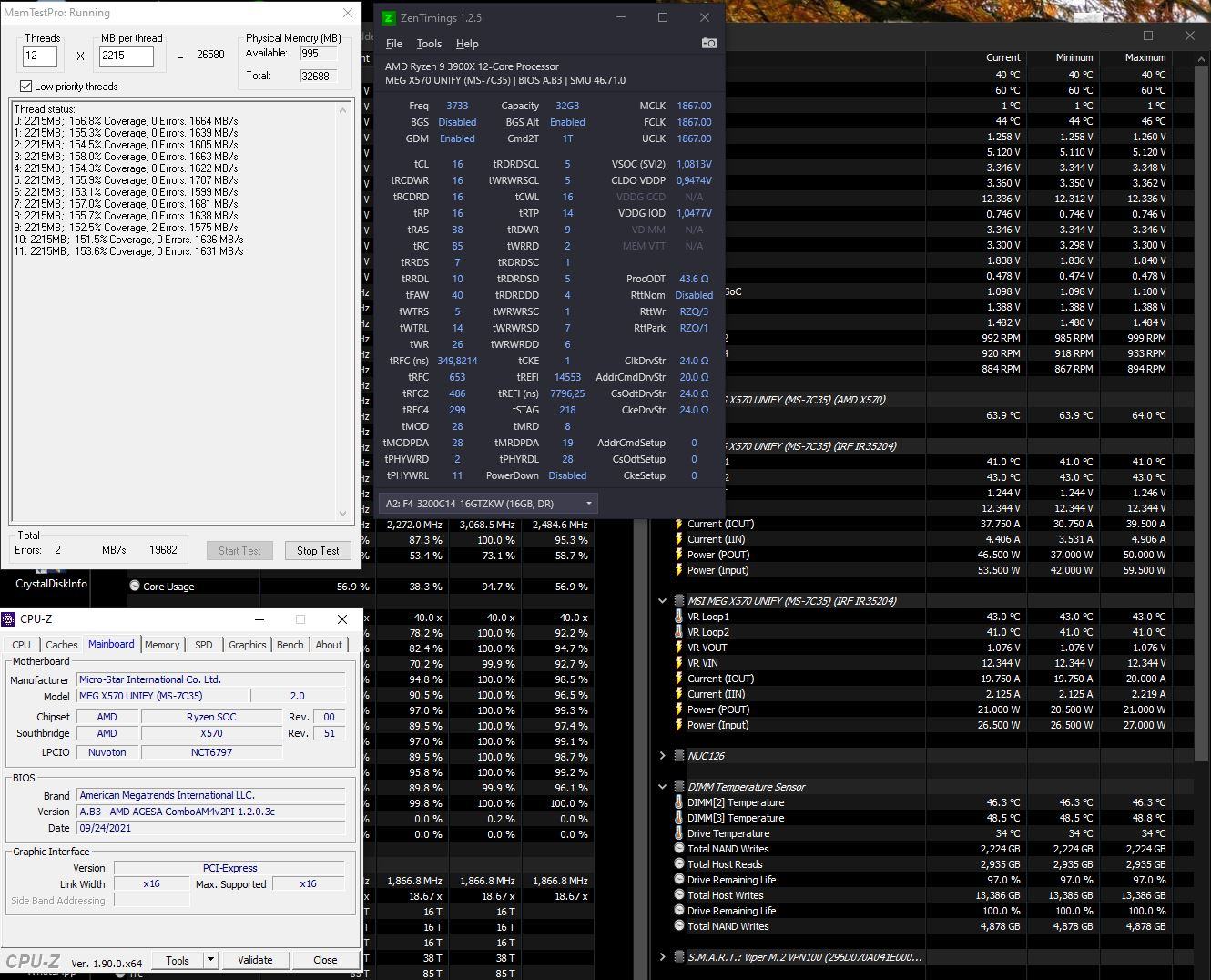Click the Threads input field in MemTestPro
Viewport: 1211px width, 980px height.
(x=40, y=56)
